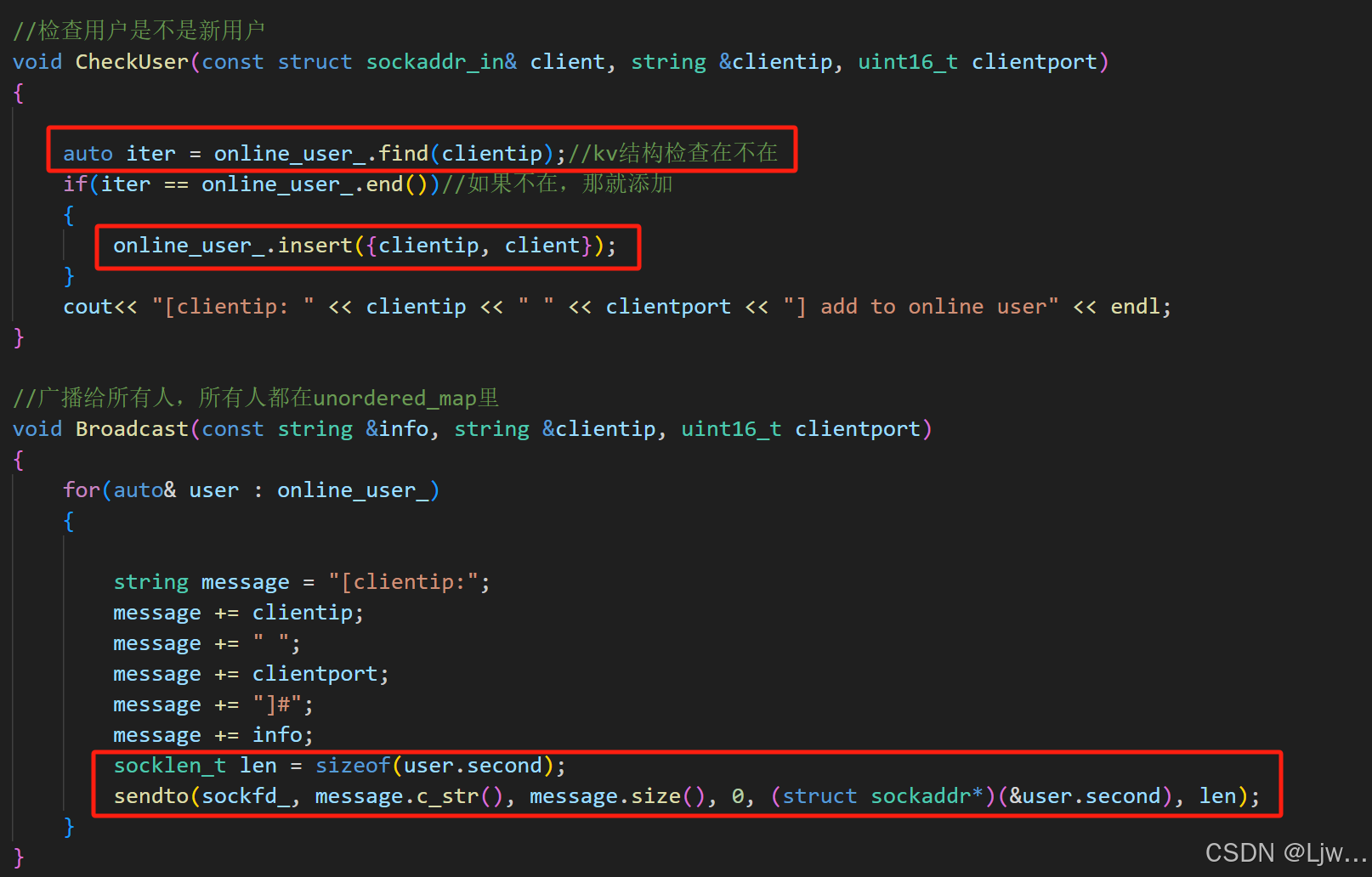
Task: Place cursor on the insert method call
Action: 315,246
